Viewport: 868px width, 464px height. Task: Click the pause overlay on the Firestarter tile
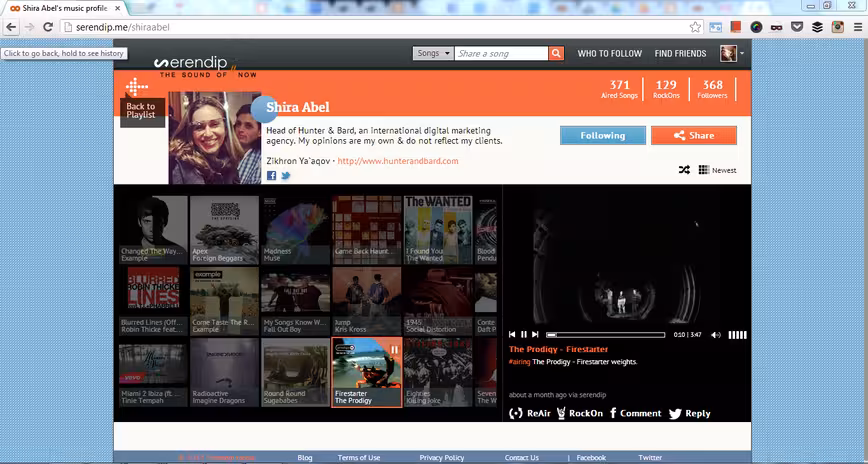[394, 350]
